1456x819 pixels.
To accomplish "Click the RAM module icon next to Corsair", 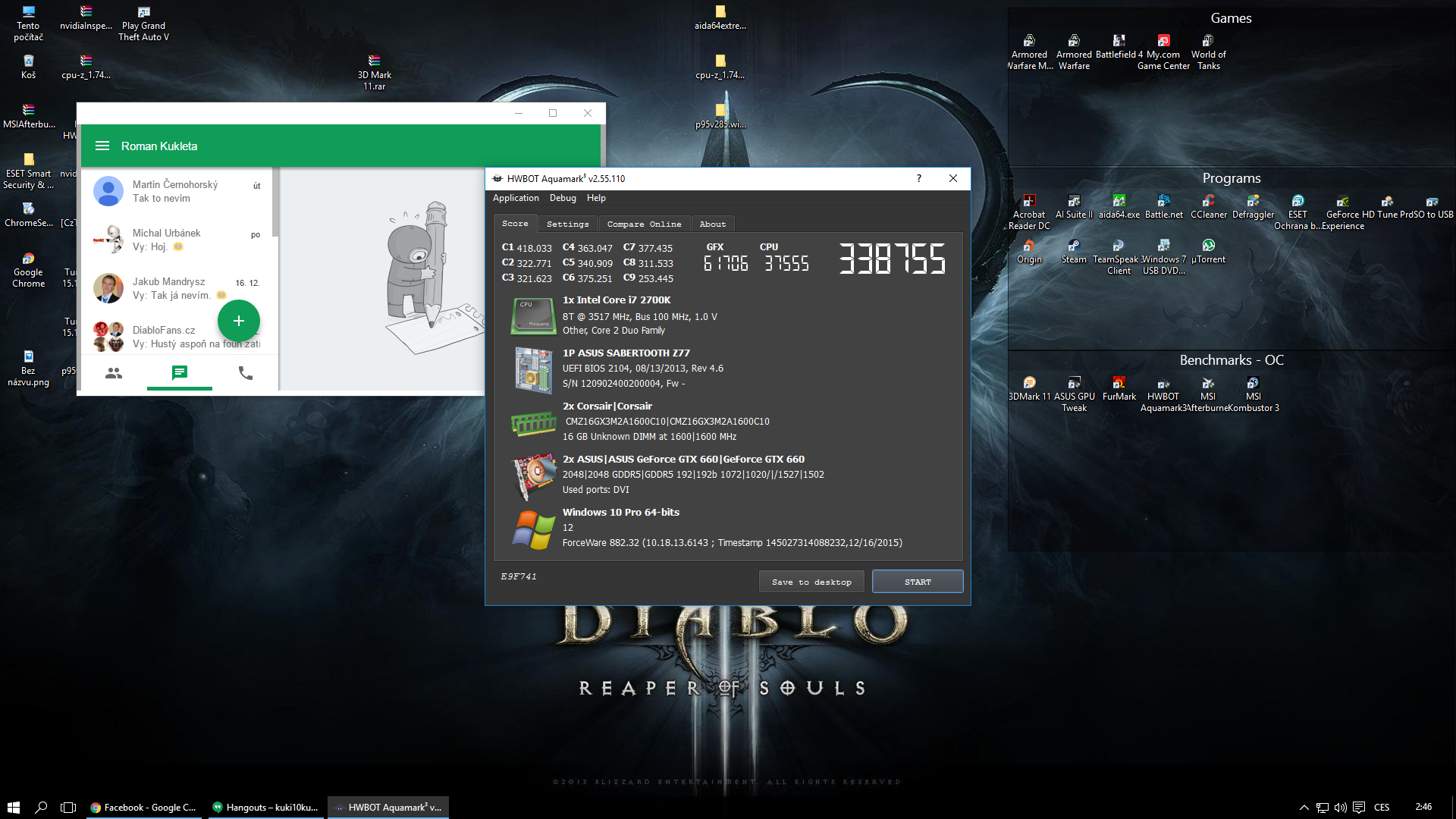I will (x=533, y=423).
